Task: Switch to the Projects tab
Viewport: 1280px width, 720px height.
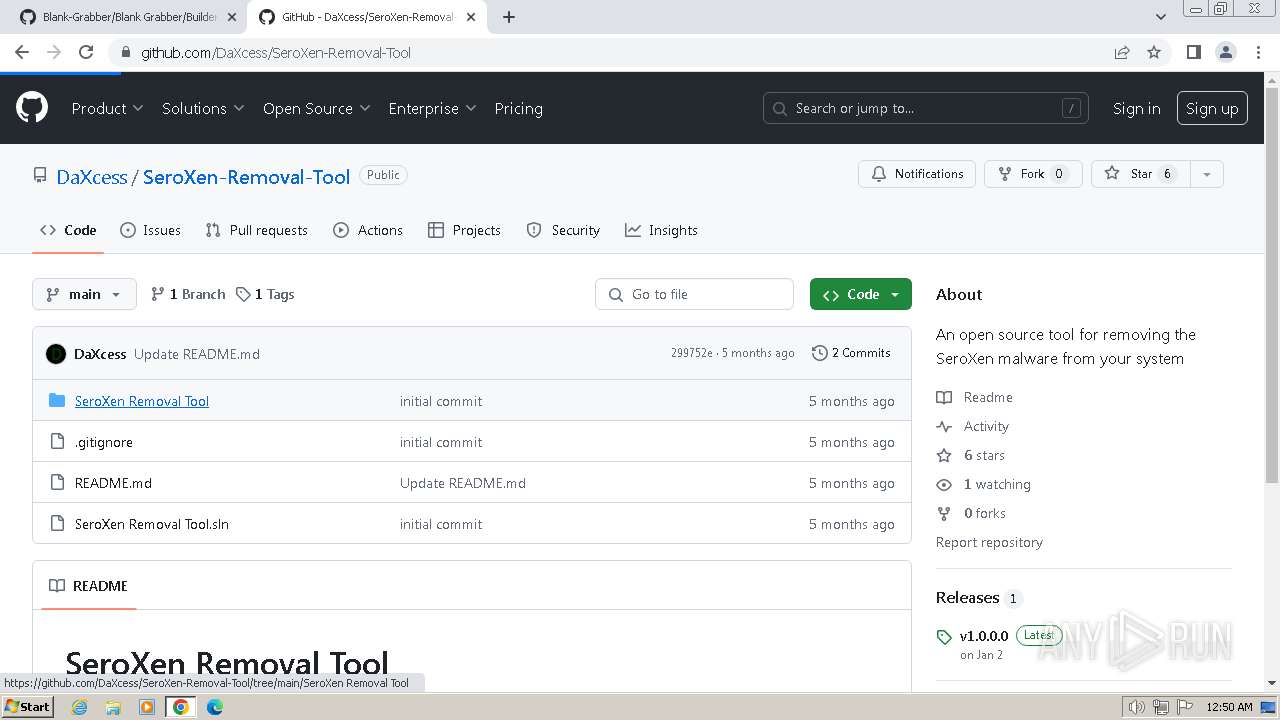Action: [464, 230]
